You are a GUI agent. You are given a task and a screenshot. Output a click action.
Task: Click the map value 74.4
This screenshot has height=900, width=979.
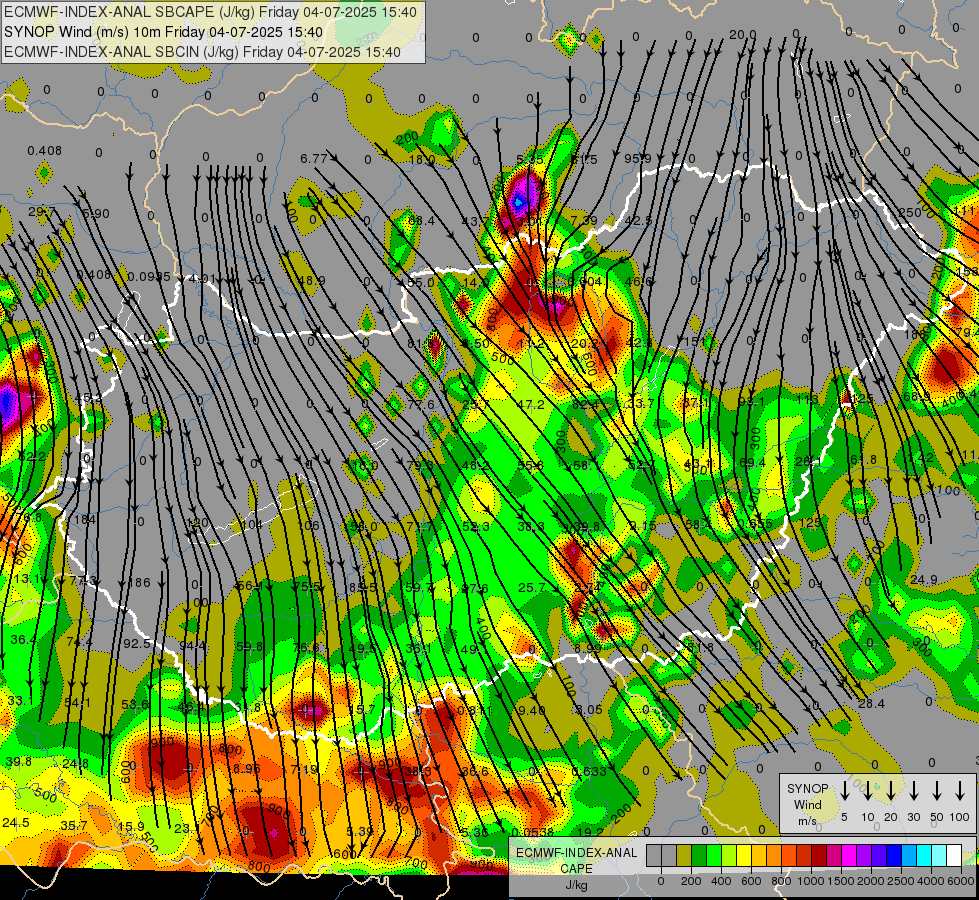click(79, 642)
